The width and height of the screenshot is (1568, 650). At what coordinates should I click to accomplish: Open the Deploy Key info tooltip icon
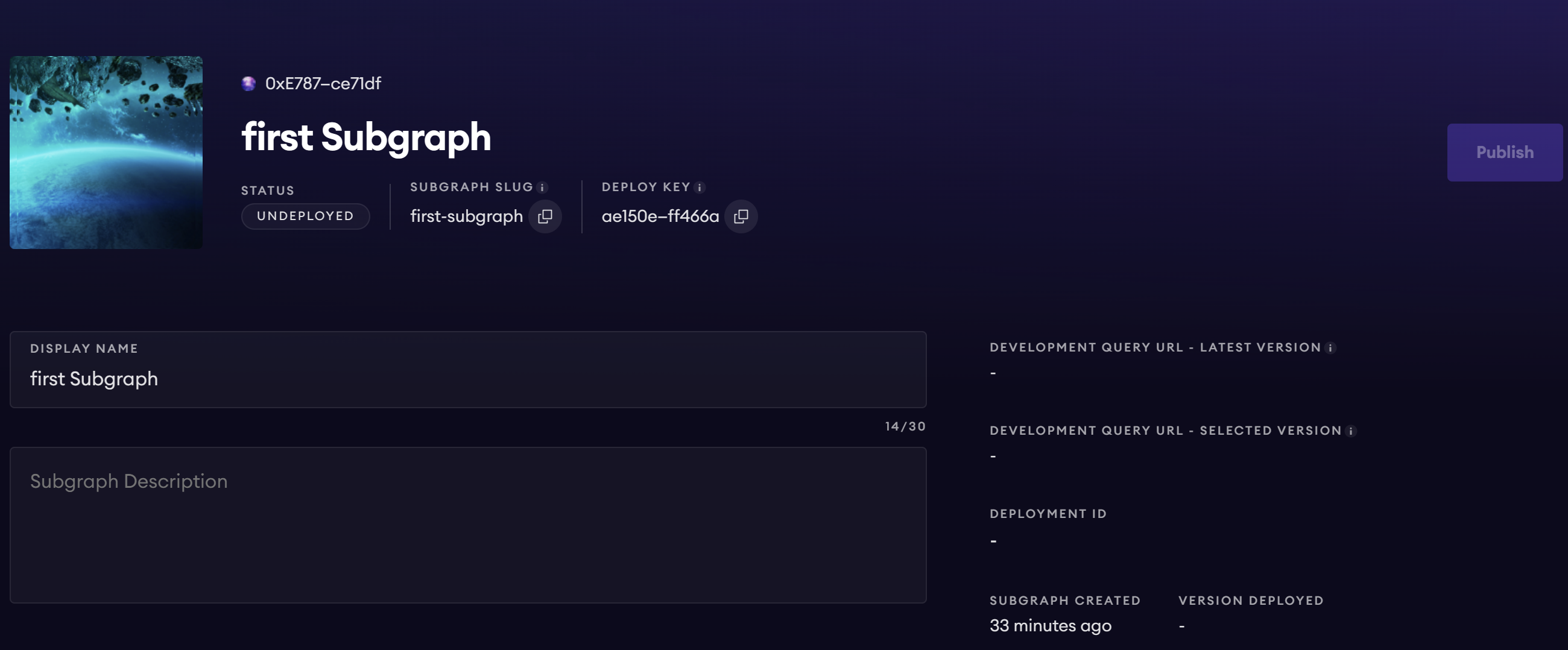(700, 188)
